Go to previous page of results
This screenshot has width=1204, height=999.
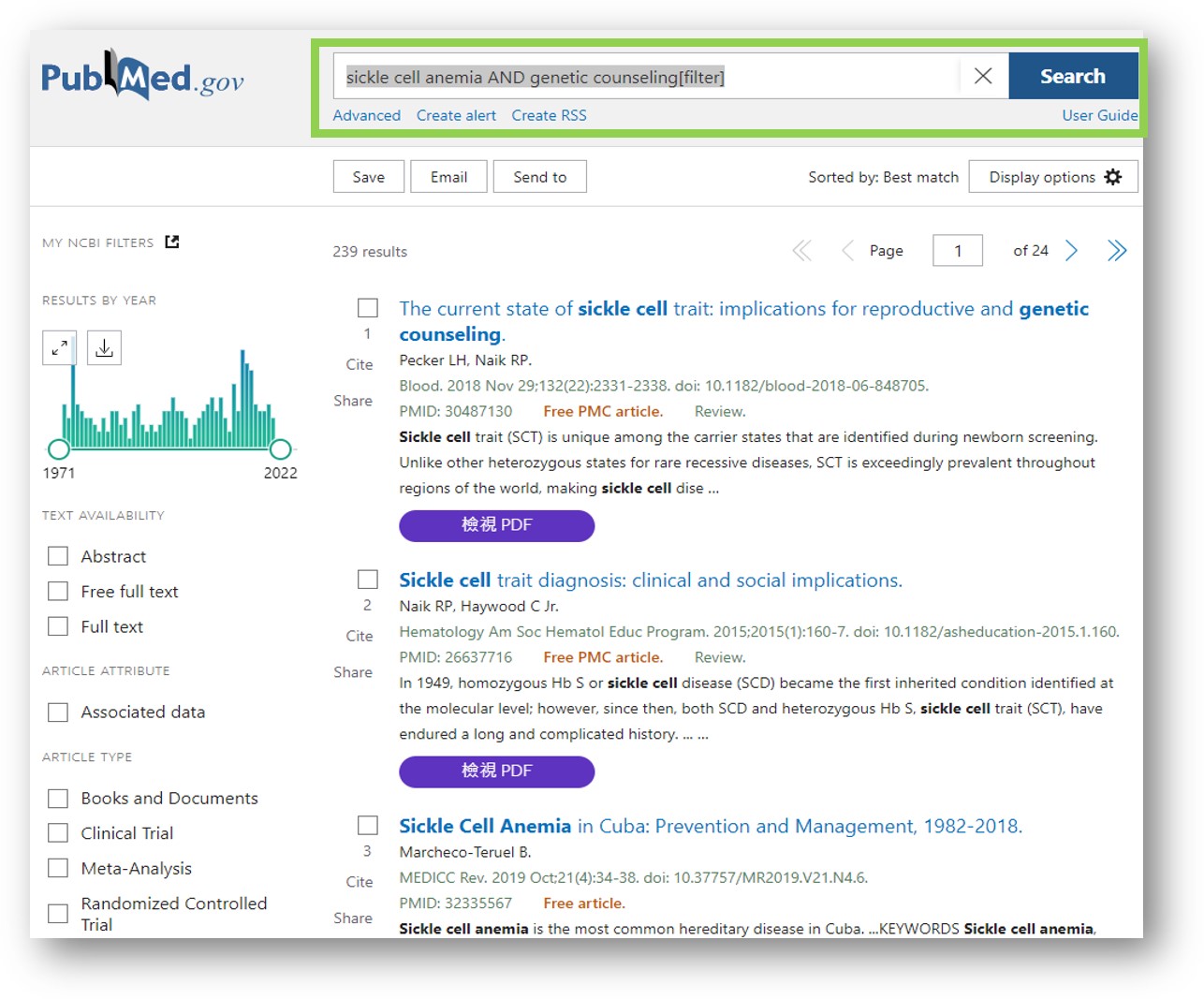pyautogui.click(x=846, y=250)
